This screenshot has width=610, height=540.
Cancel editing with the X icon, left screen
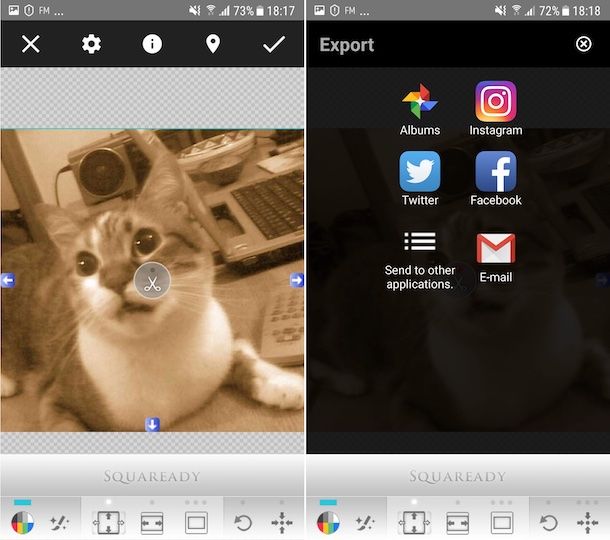31,44
